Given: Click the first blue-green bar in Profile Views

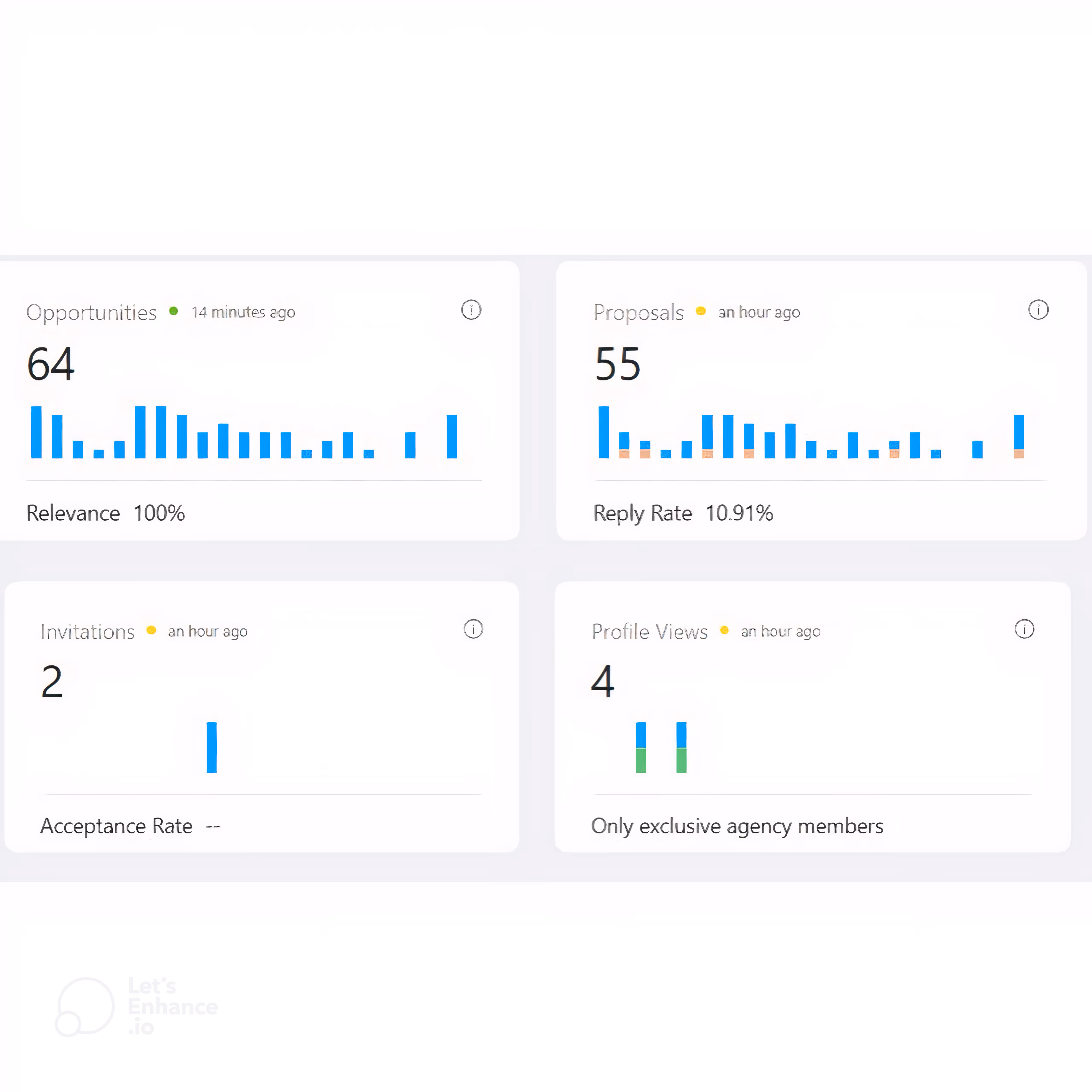Looking at the screenshot, I should [x=641, y=747].
